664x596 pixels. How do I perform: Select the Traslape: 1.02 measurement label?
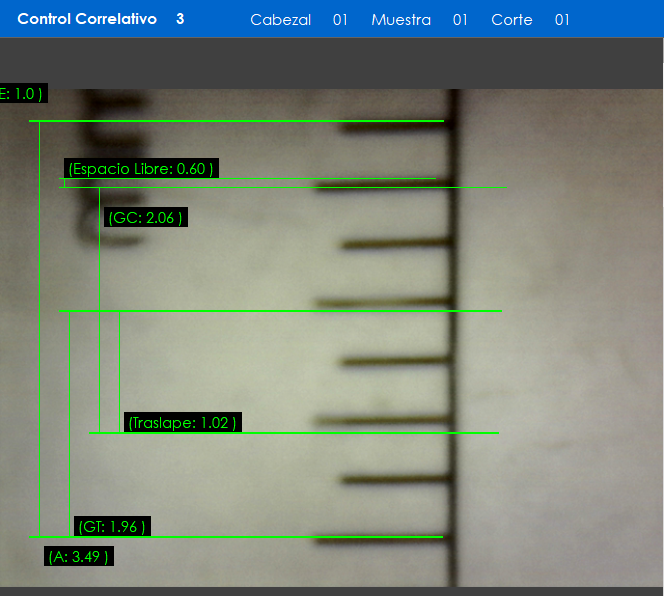(x=183, y=422)
